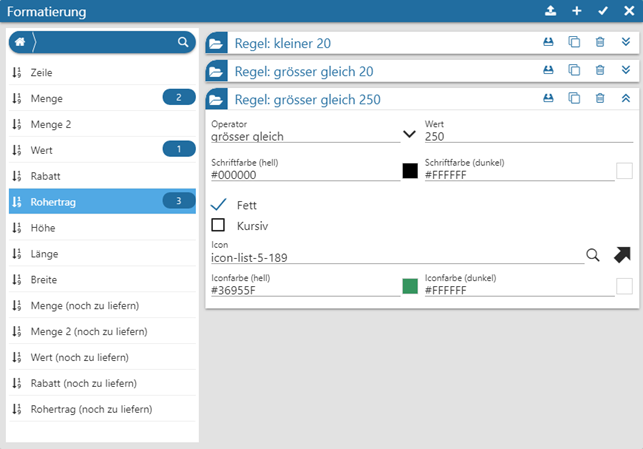This screenshot has width=643, height=449.
Task: Collapse the rule 'grösser gleich 250'
Action: coord(626,98)
